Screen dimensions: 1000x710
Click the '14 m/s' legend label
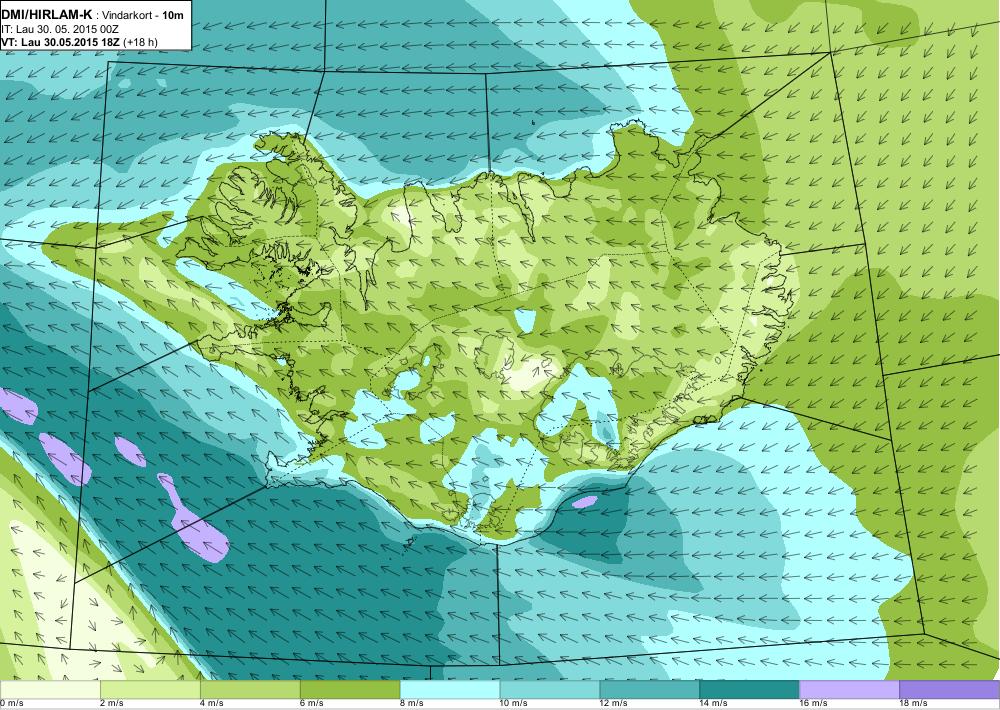[714, 704]
